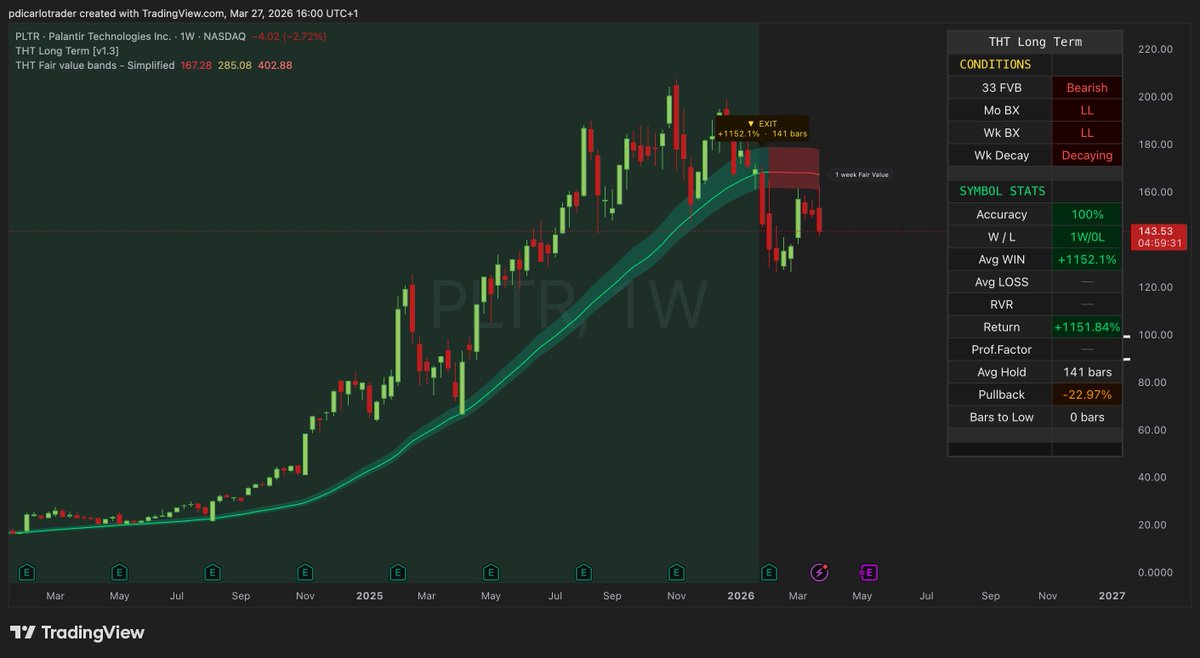The height and width of the screenshot is (658, 1200).
Task: Click the 20.00 price axis label
Action: [x=1151, y=525]
